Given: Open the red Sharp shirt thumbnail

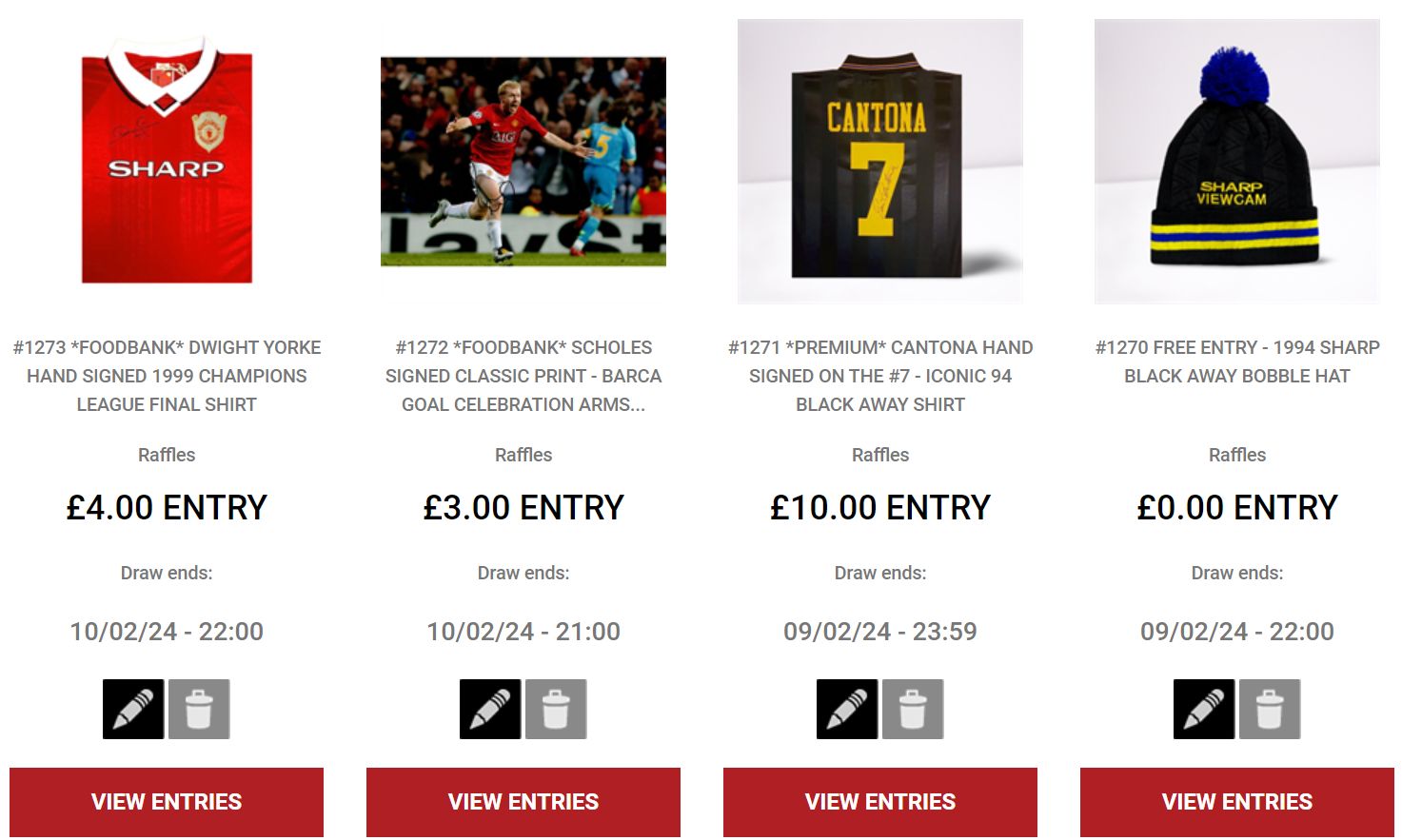Looking at the screenshot, I should click(167, 162).
